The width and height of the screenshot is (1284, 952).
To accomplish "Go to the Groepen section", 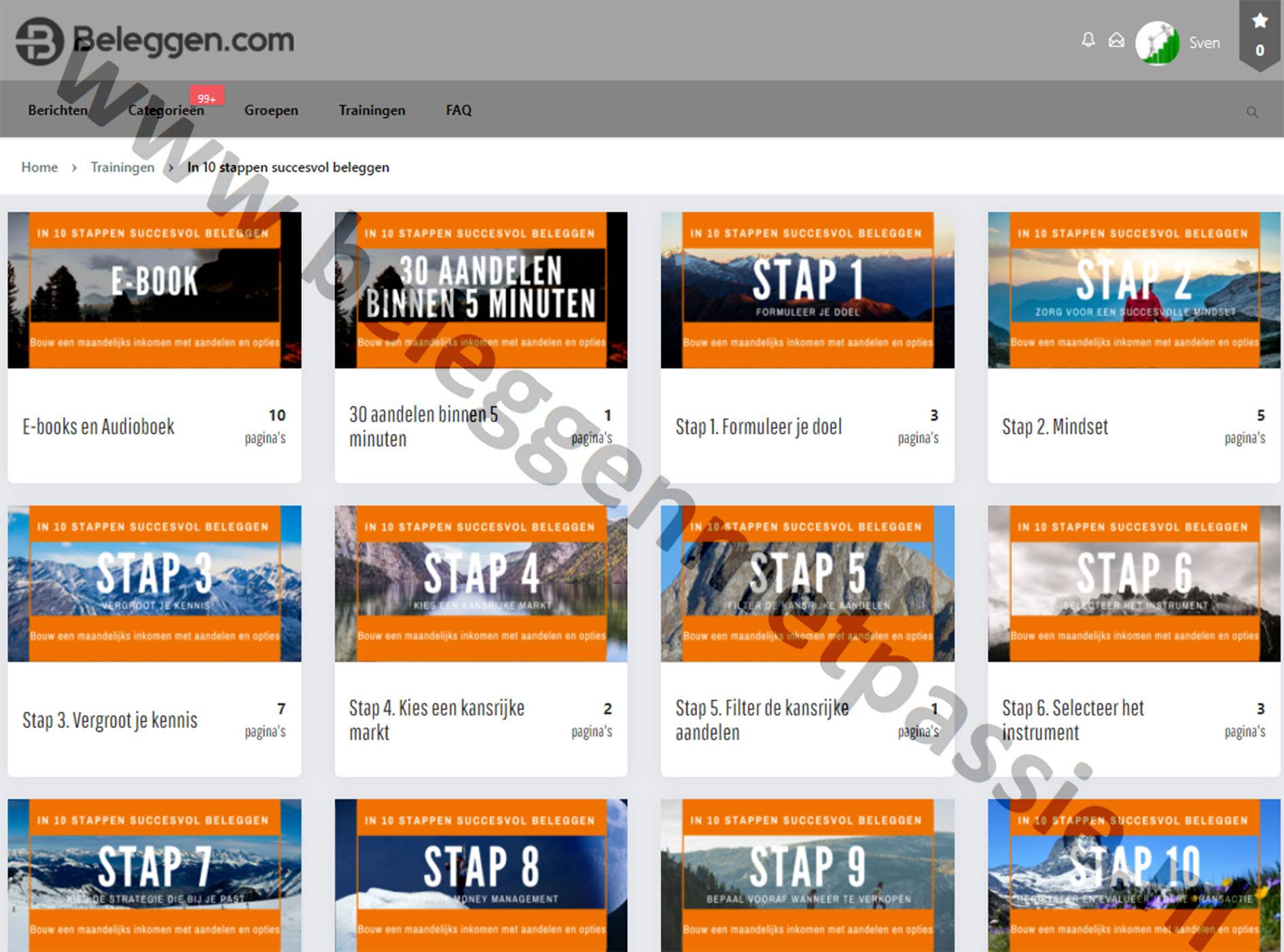I will coord(271,111).
